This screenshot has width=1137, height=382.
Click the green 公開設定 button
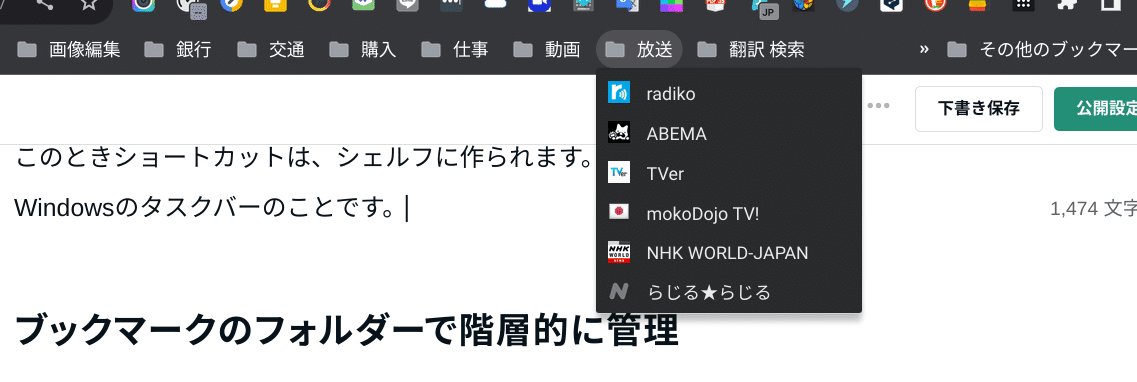point(1095,109)
